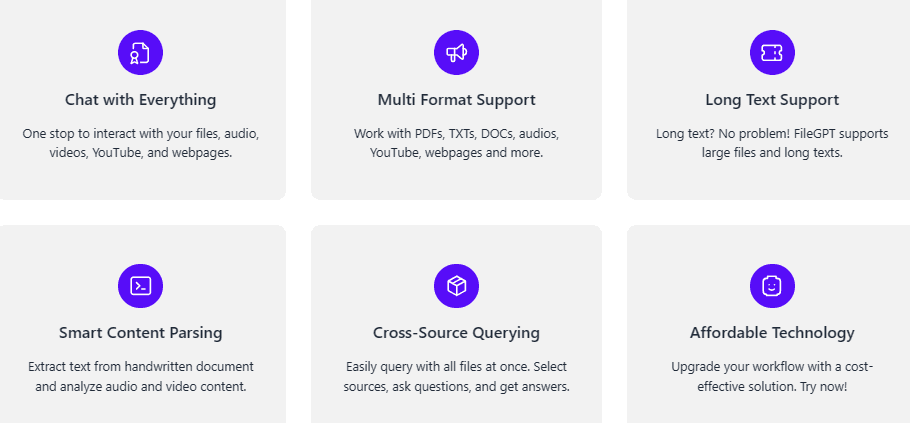Viewport: 910px width, 423px height.
Task: Select the Affordable Technology heading
Action: click(772, 333)
